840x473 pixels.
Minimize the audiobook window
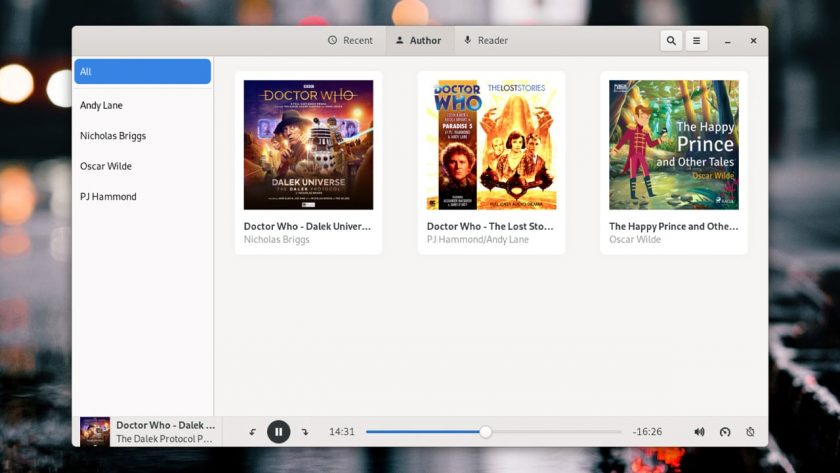click(x=728, y=41)
